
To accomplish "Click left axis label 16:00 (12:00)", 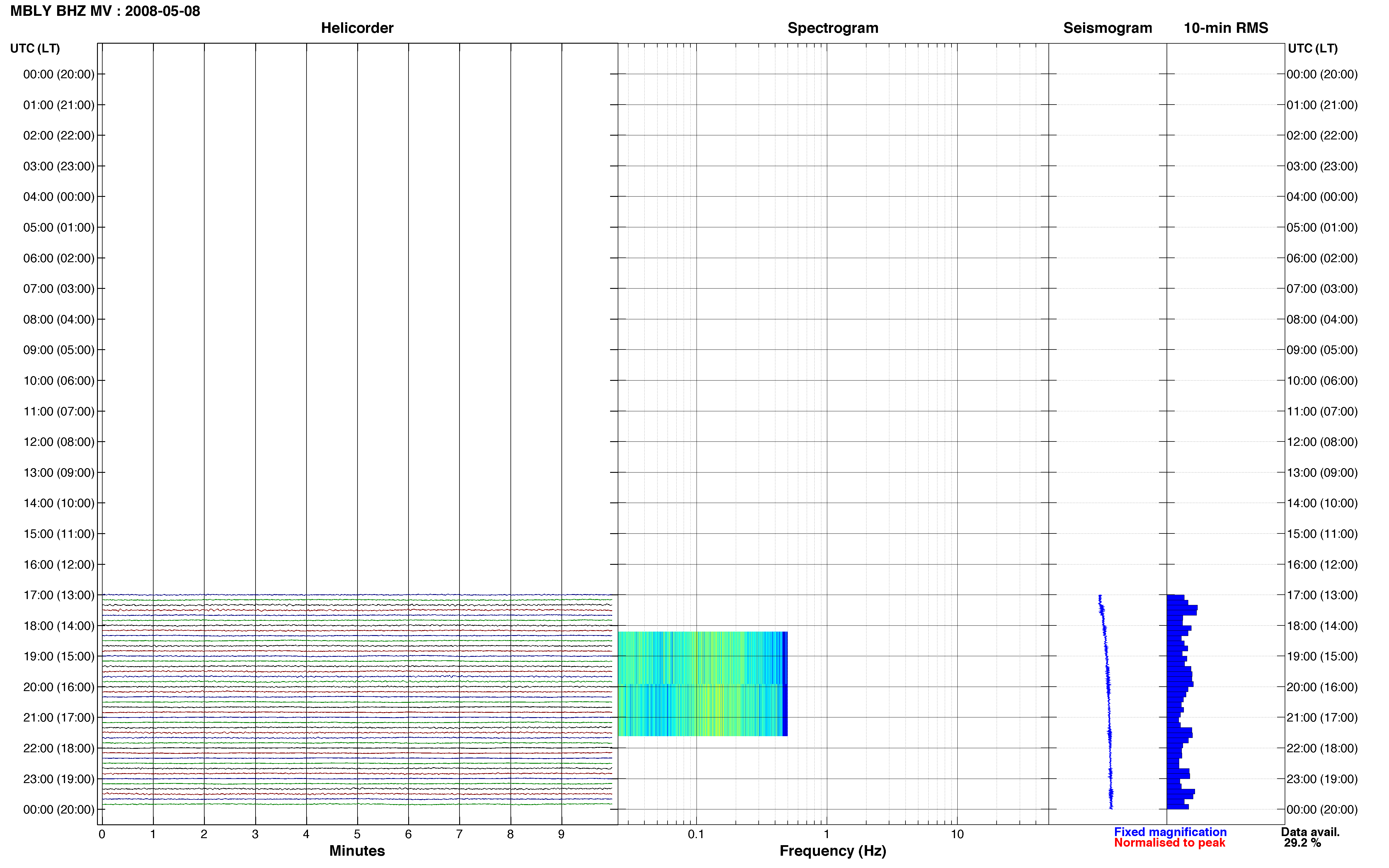I will click(x=59, y=564).
